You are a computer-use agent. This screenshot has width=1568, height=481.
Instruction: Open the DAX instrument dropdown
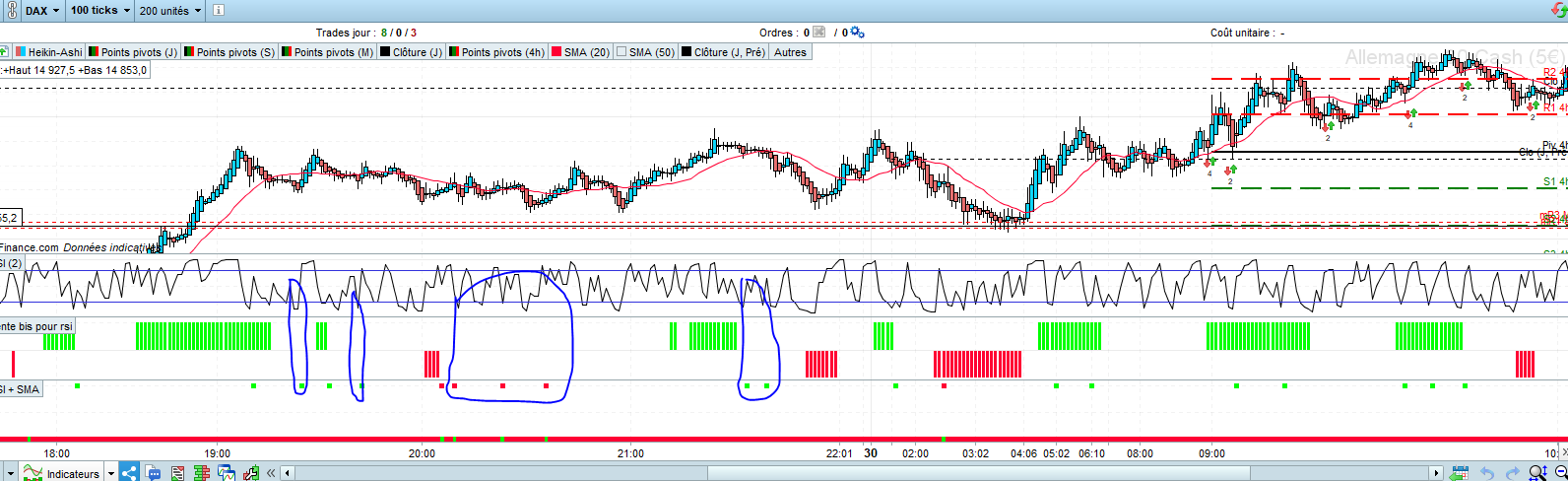[42, 10]
